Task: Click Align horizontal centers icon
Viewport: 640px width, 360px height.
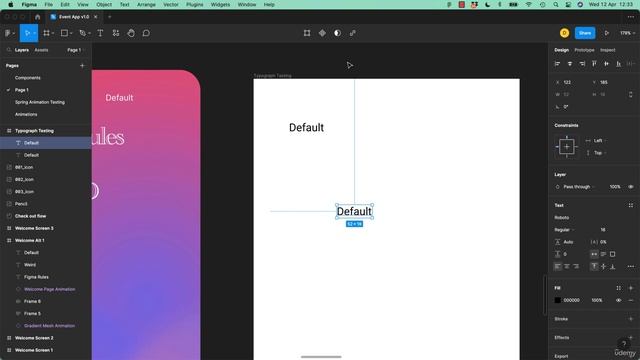Action: pos(570,64)
